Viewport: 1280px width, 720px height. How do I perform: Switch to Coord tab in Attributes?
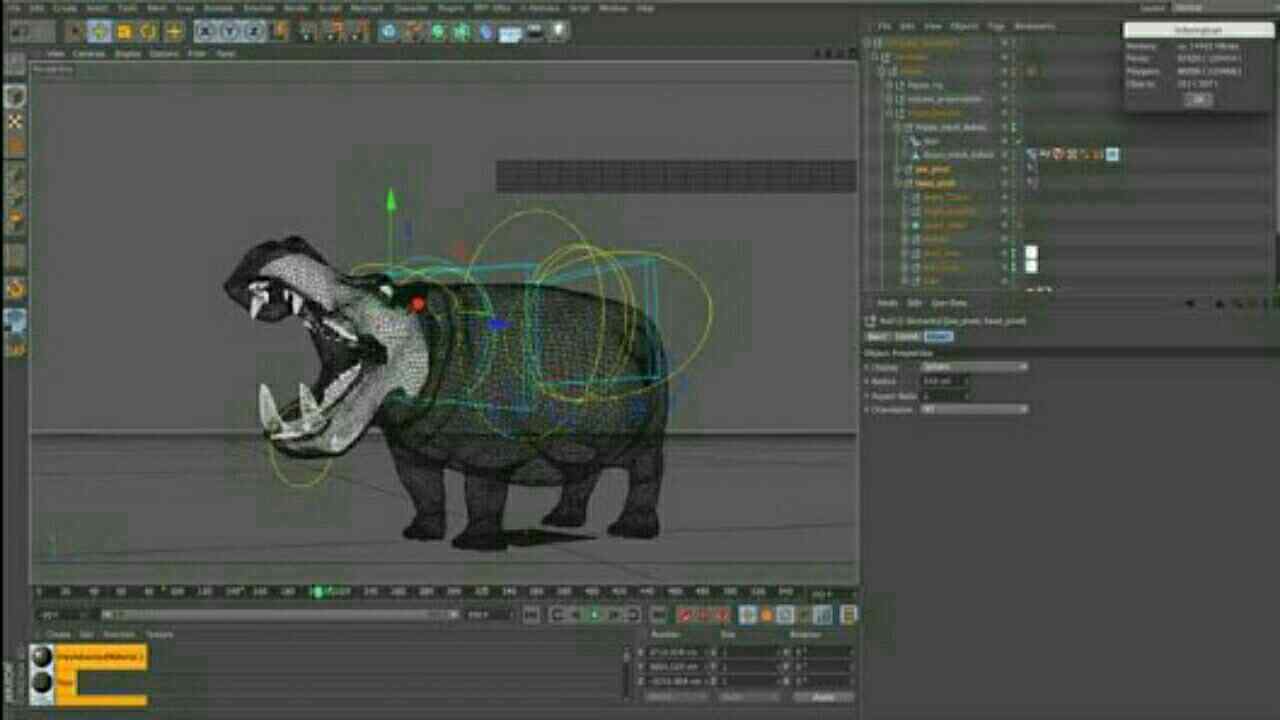(x=905, y=336)
